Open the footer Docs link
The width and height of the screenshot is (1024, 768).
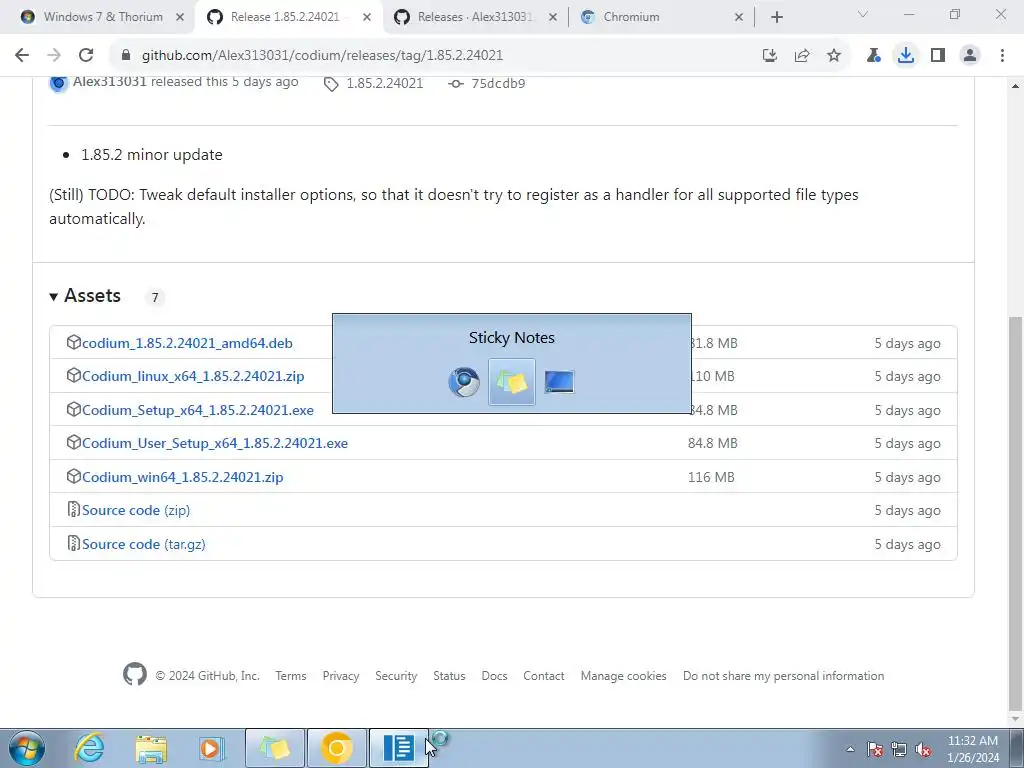pos(494,676)
